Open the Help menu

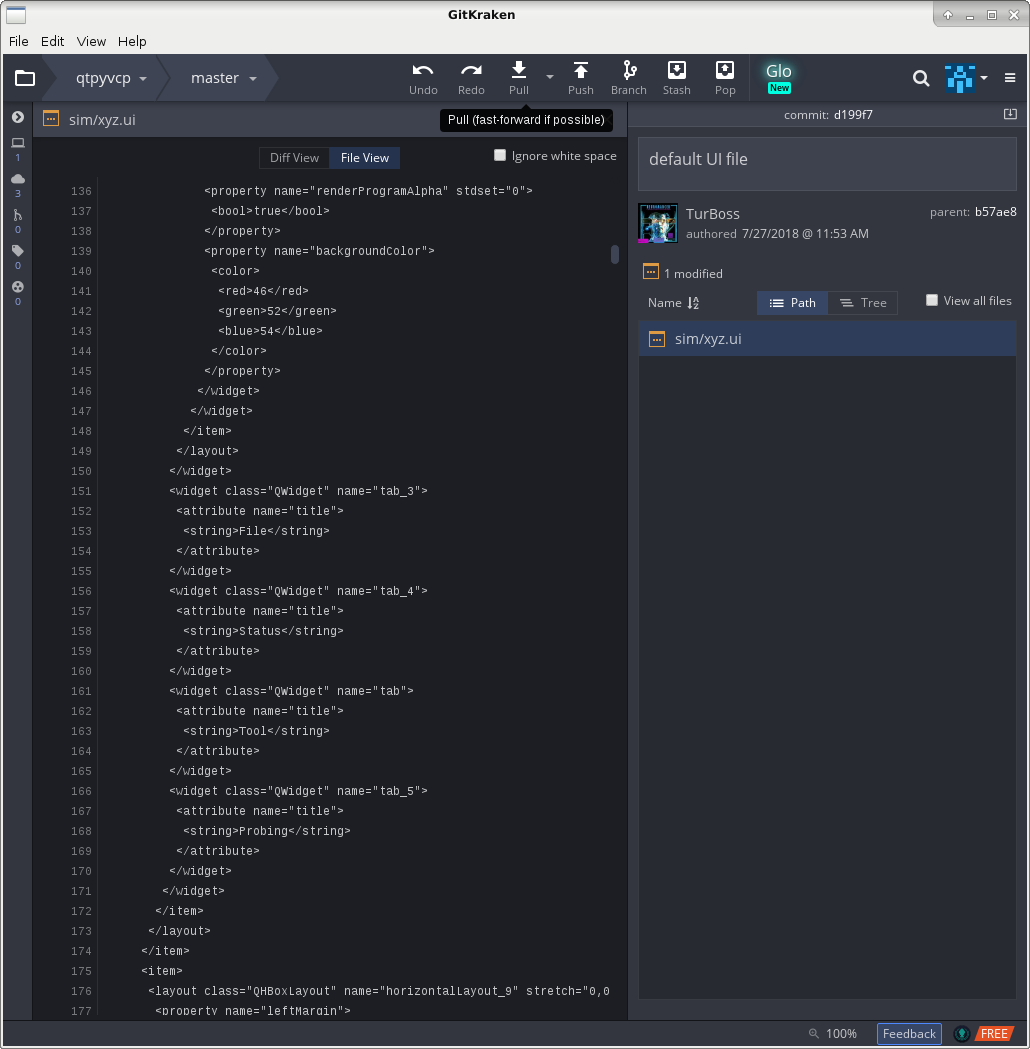(x=132, y=41)
